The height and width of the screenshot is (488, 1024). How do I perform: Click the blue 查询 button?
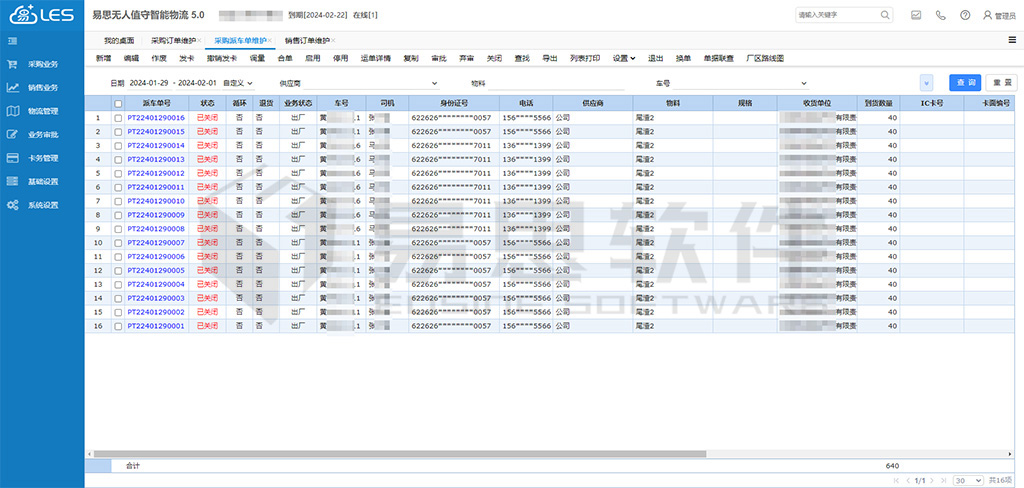click(964, 83)
